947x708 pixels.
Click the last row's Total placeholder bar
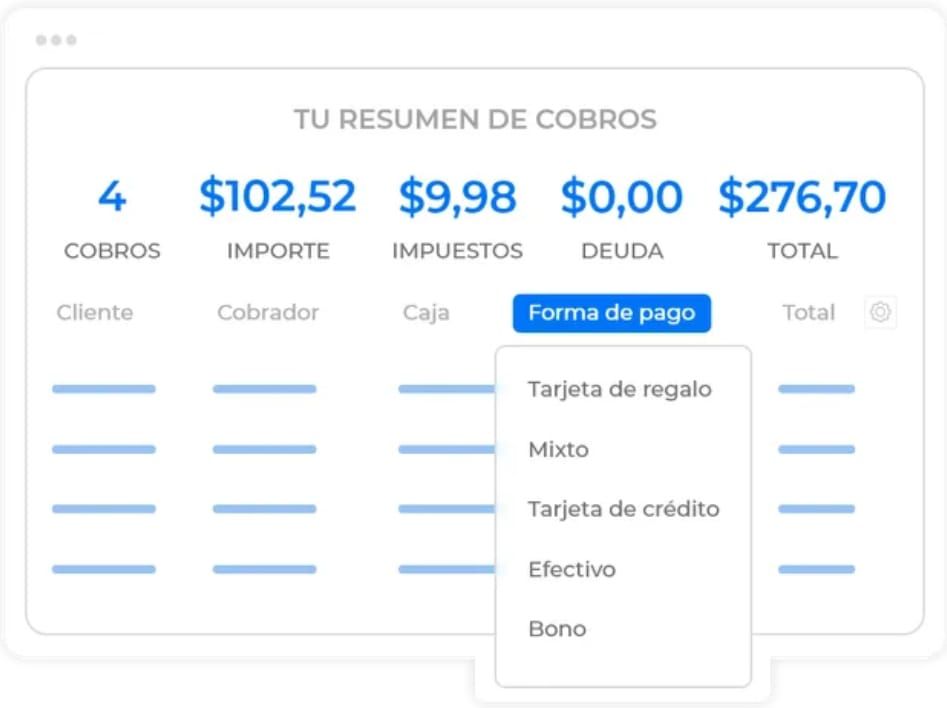point(817,569)
